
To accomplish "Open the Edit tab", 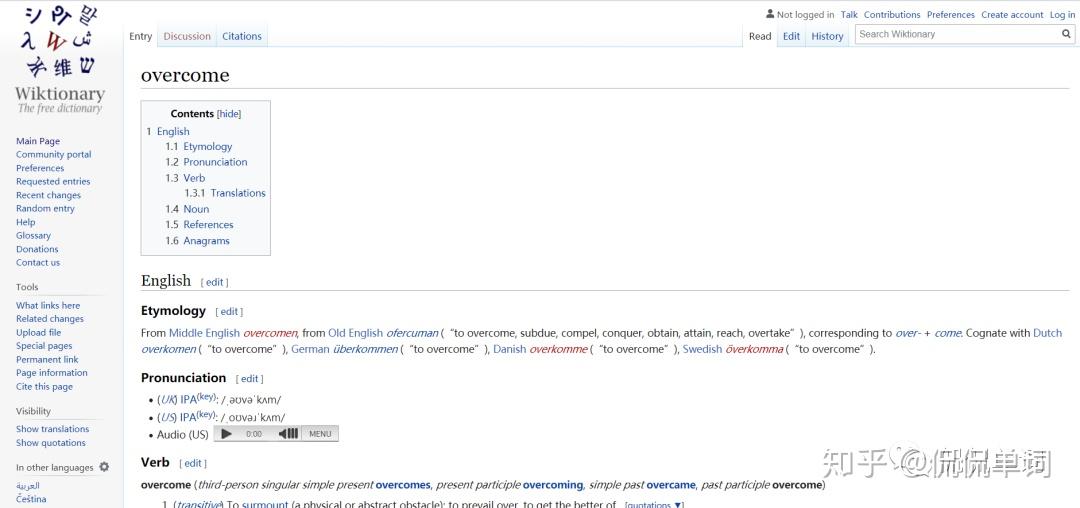I will (x=791, y=36).
